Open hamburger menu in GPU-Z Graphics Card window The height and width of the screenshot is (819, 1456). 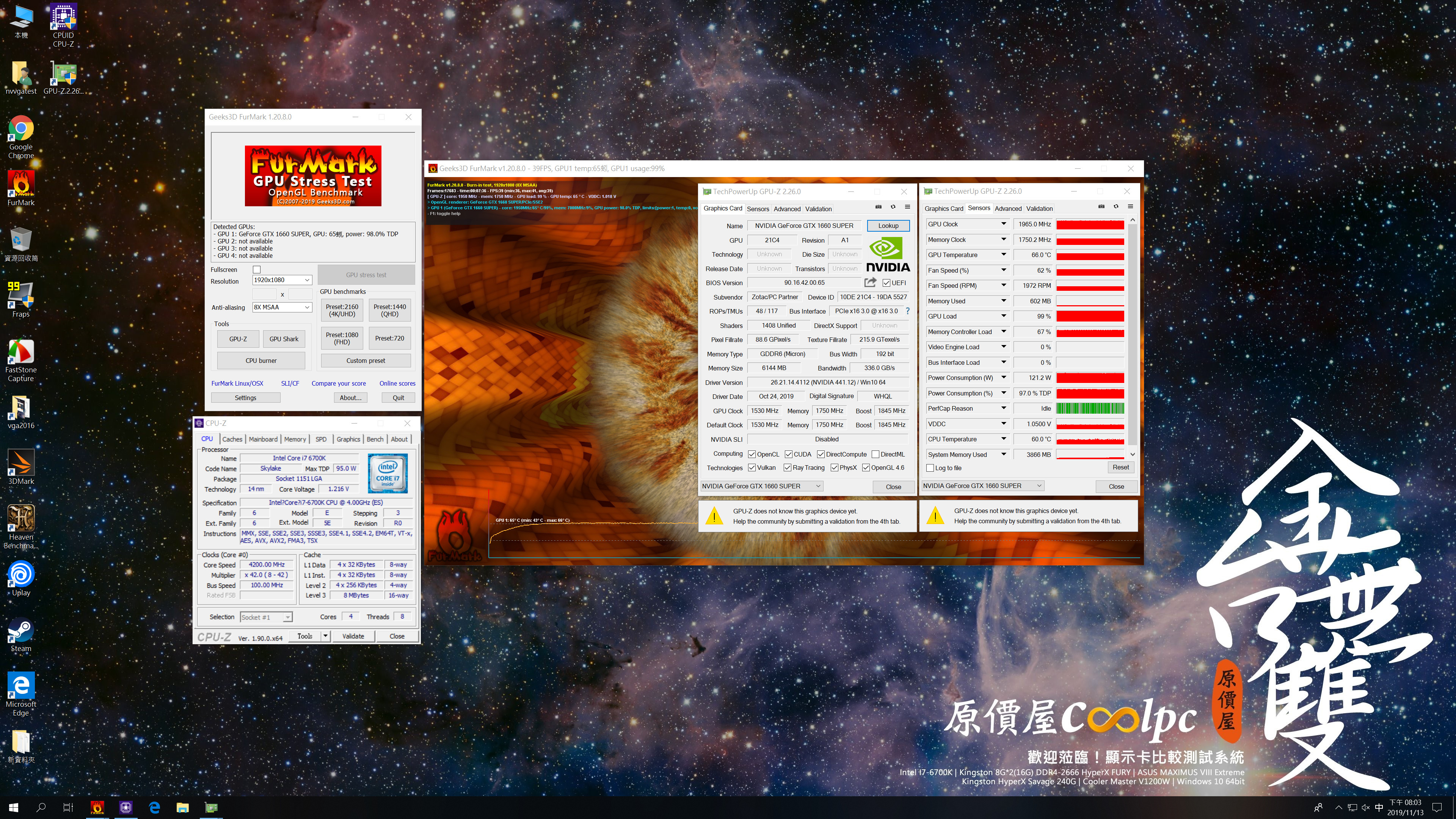click(x=907, y=207)
